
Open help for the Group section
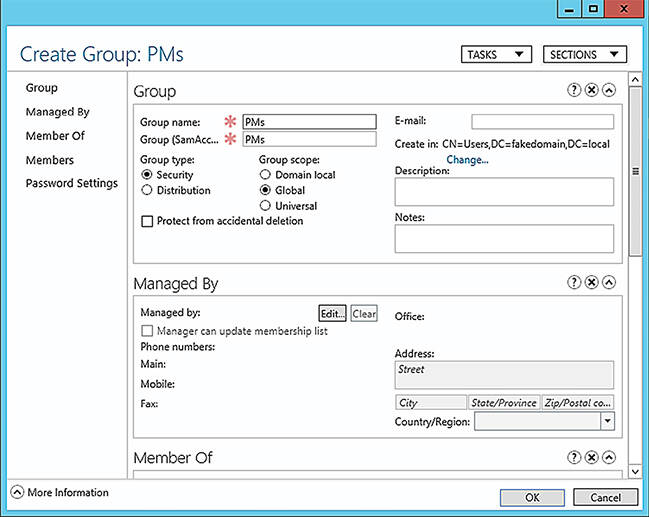click(574, 90)
